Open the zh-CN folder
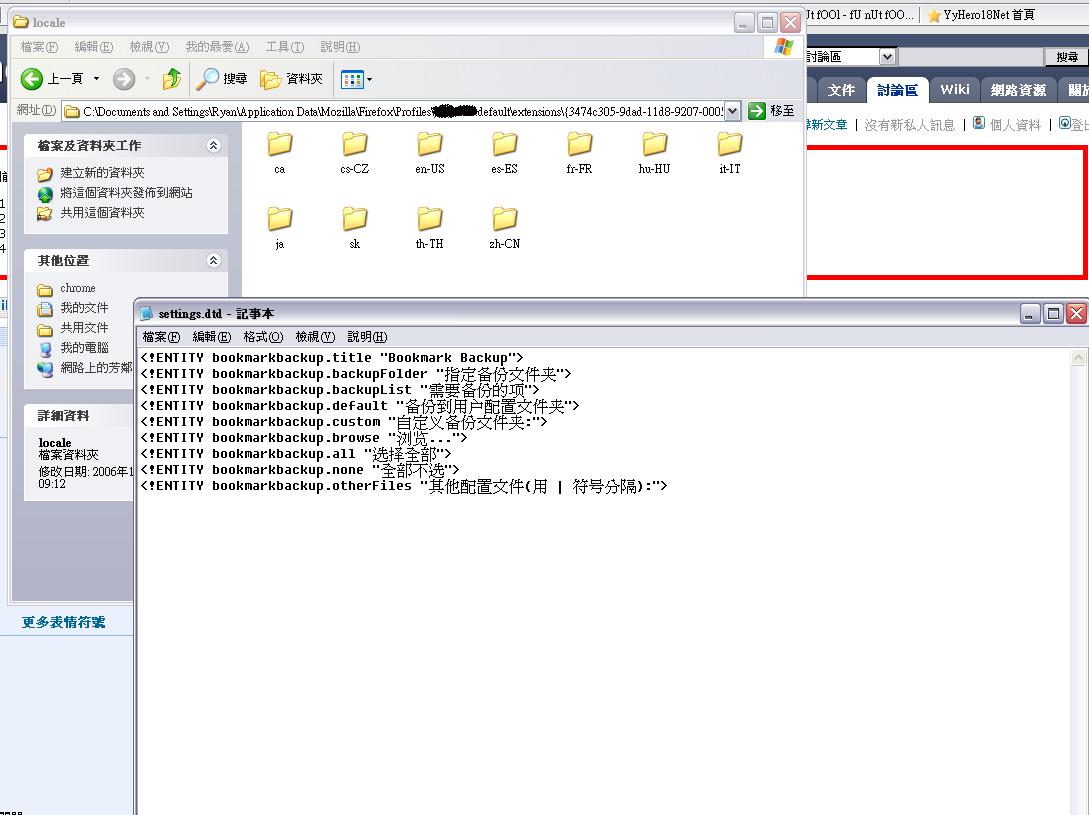Screen dimensions: 1089x815 [504, 227]
